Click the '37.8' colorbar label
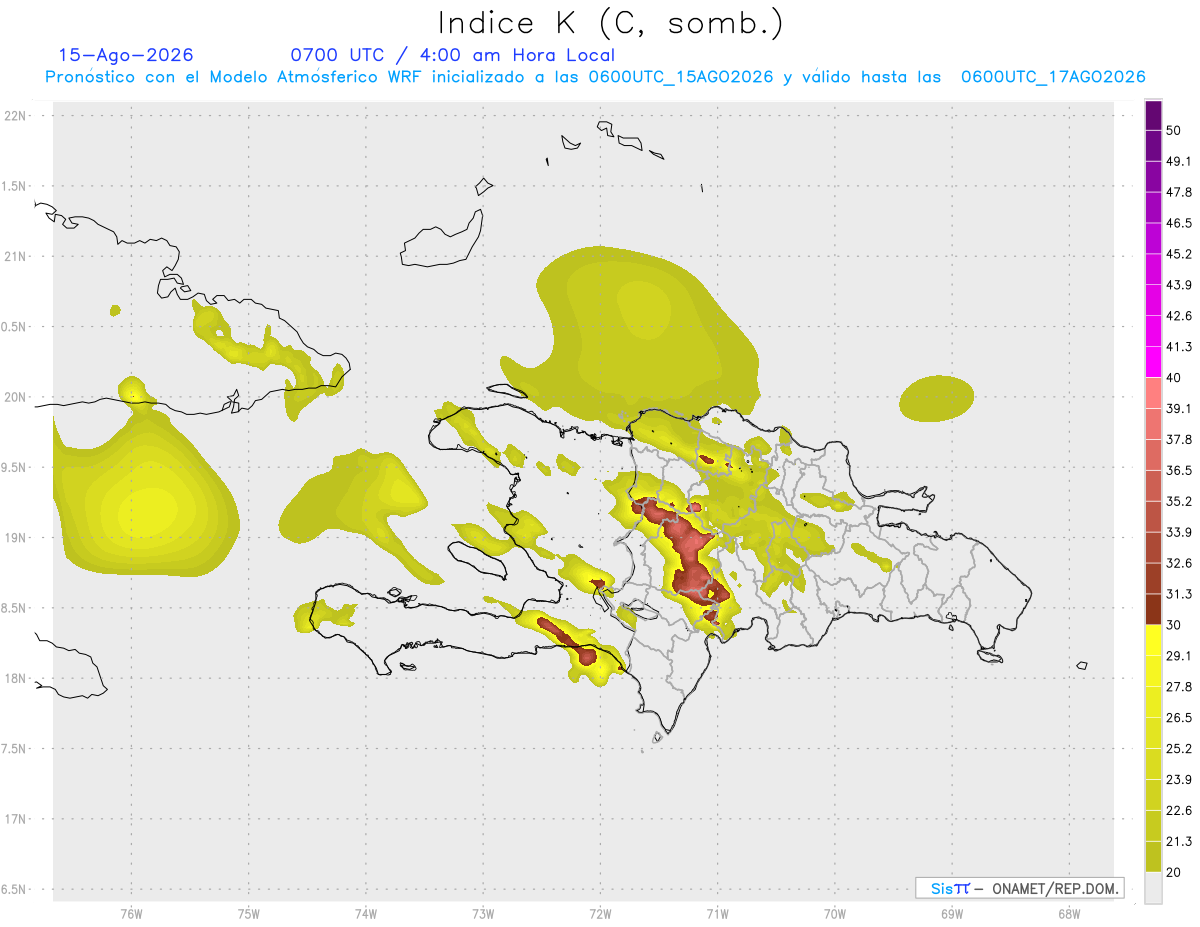1200x927 pixels. (1179, 439)
